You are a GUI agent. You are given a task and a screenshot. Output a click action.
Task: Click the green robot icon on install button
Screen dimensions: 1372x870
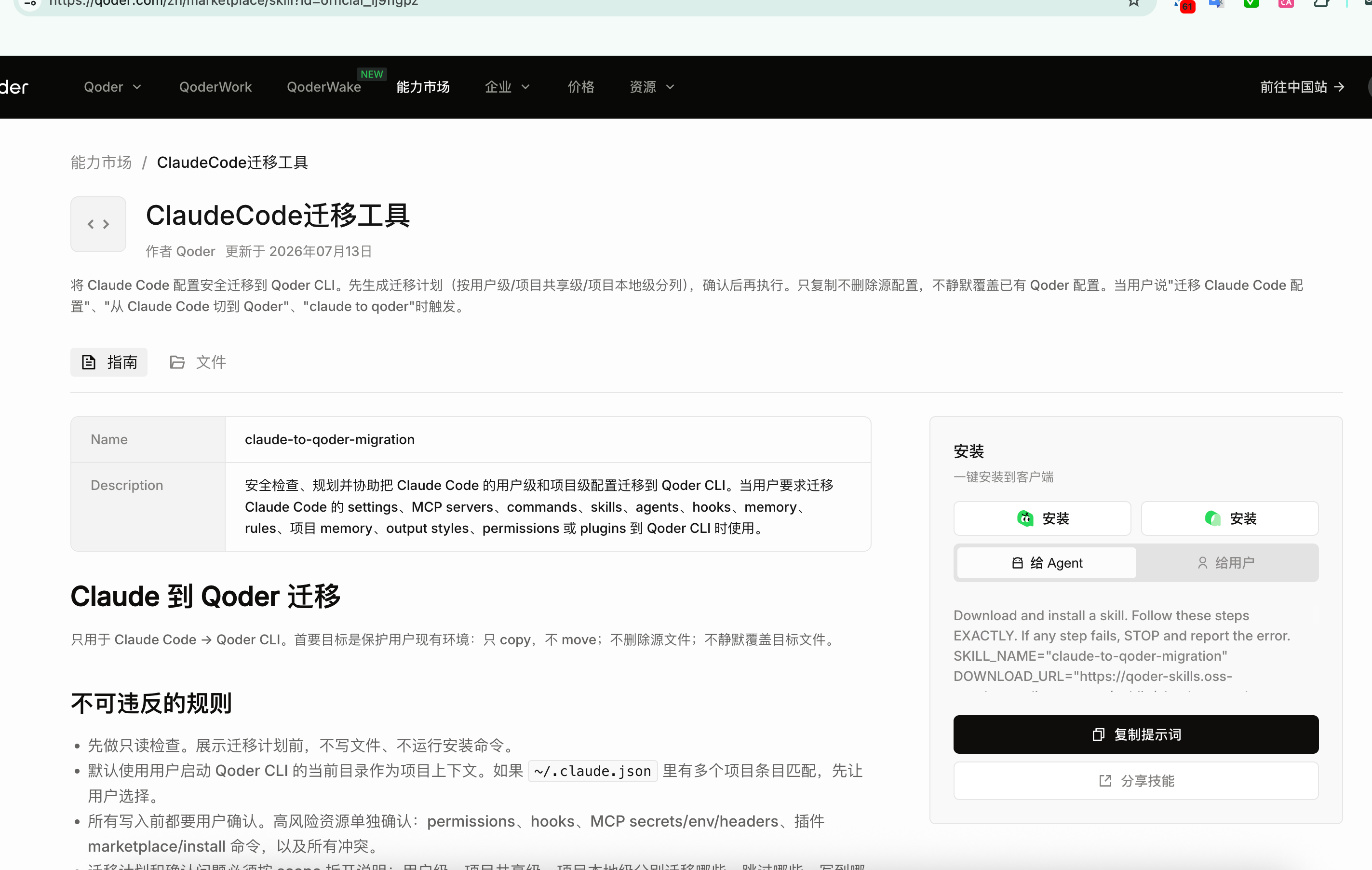(1025, 518)
